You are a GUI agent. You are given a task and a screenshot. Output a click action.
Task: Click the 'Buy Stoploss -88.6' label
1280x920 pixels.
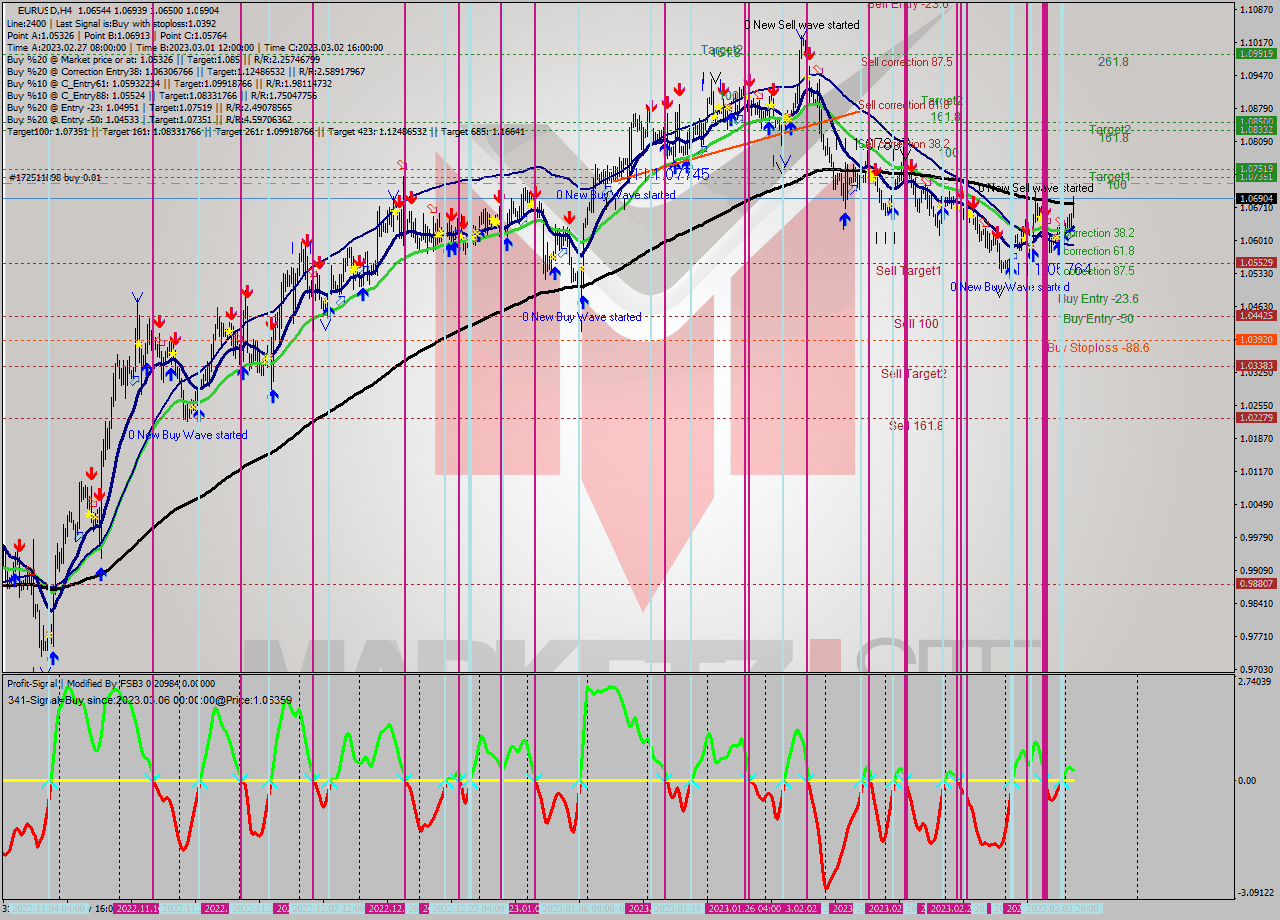(1098, 348)
